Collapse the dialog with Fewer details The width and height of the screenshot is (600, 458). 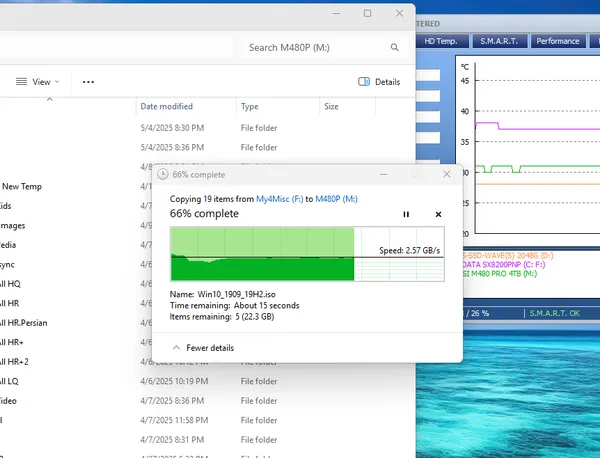coord(203,348)
